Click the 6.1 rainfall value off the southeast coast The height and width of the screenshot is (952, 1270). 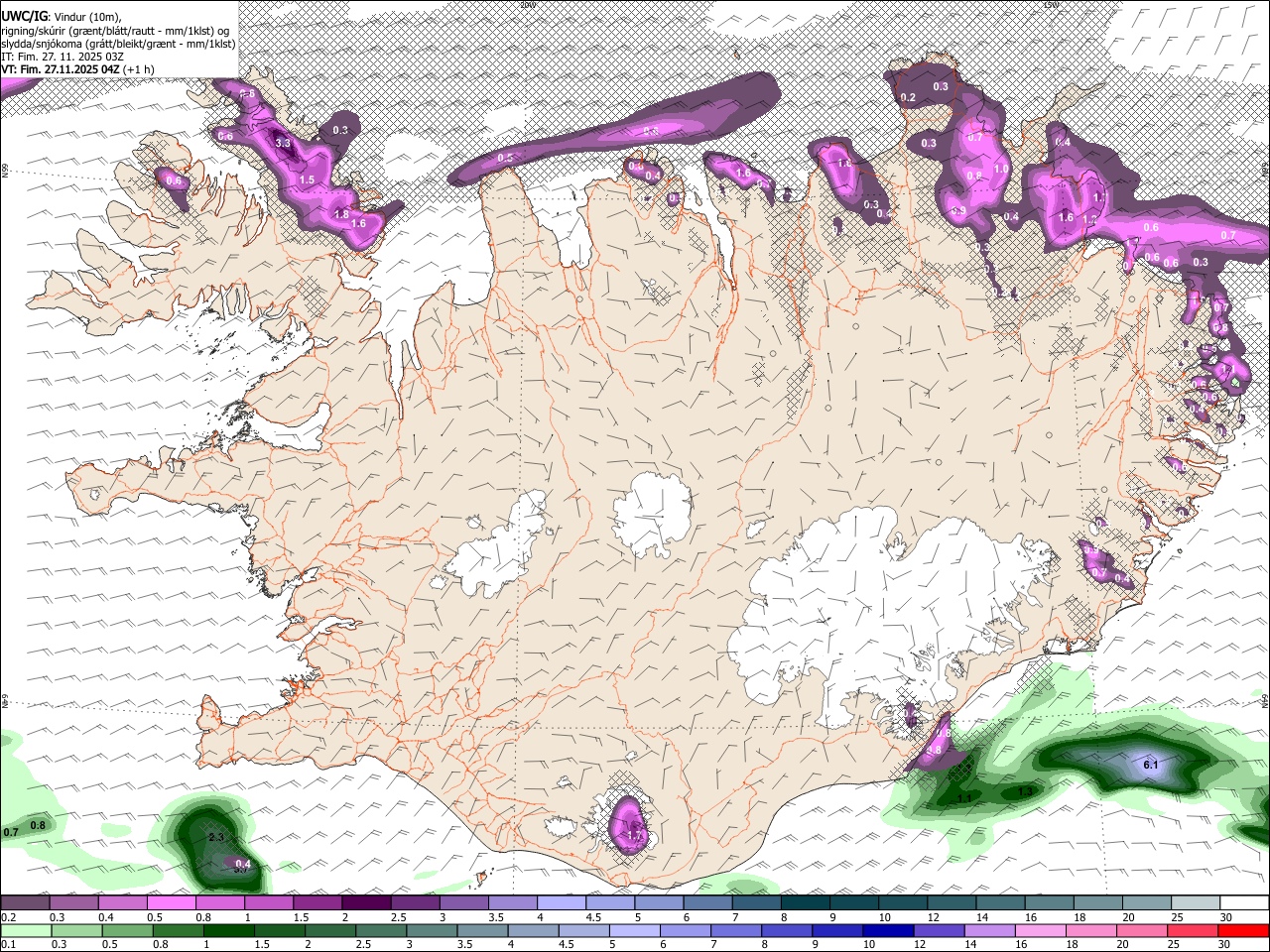[1151, 765]
